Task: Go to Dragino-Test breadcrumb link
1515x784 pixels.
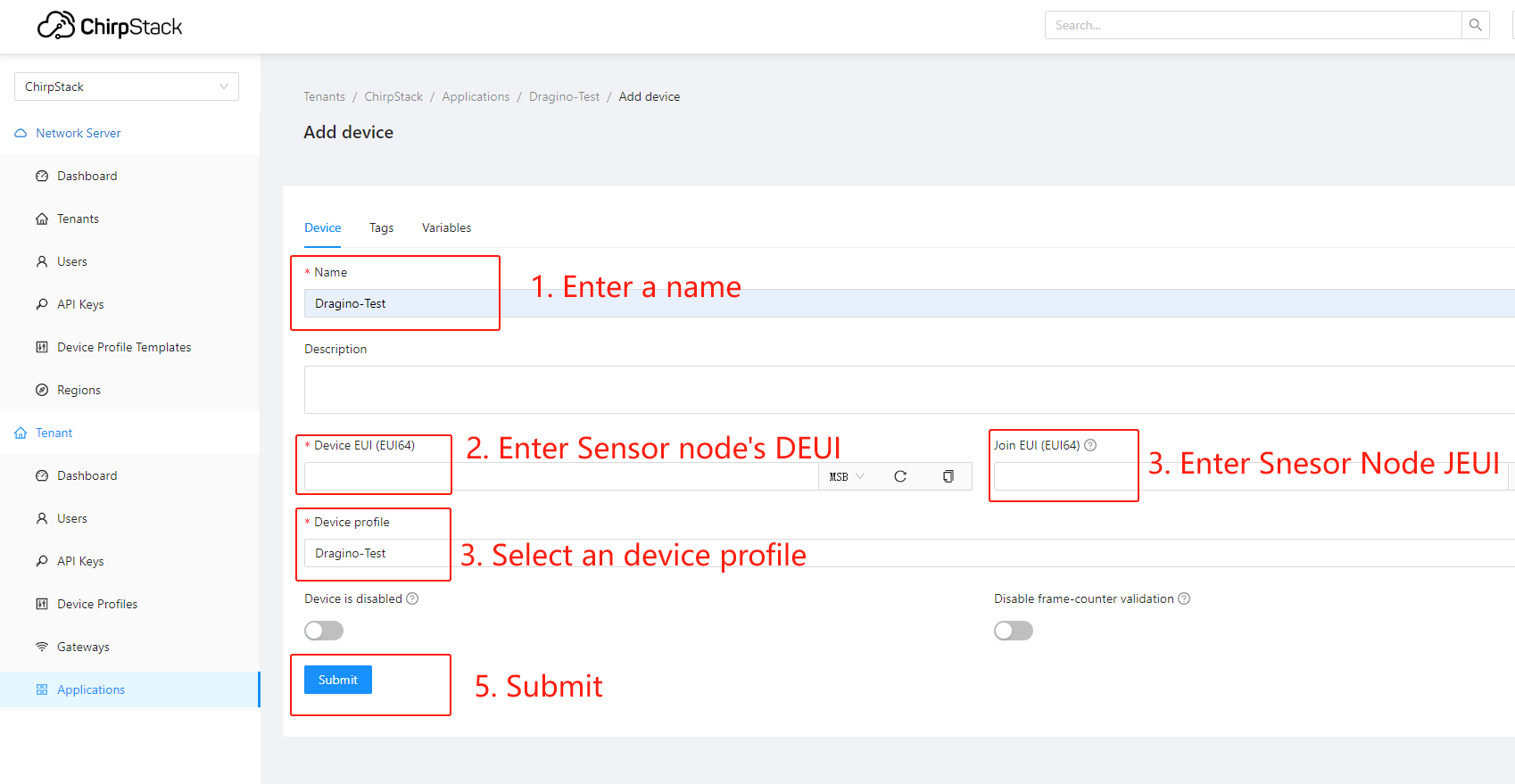Action: pyautogui.click(x=564, y=96)
